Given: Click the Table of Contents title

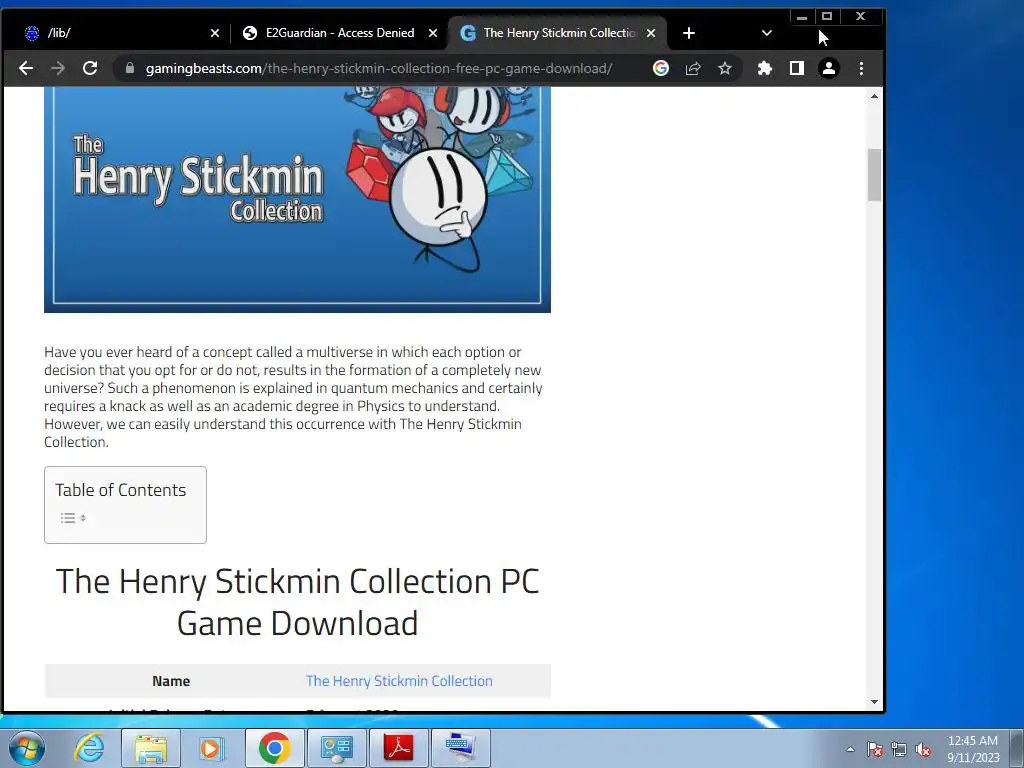Looking at the screenshot, I should coord(121,490).
